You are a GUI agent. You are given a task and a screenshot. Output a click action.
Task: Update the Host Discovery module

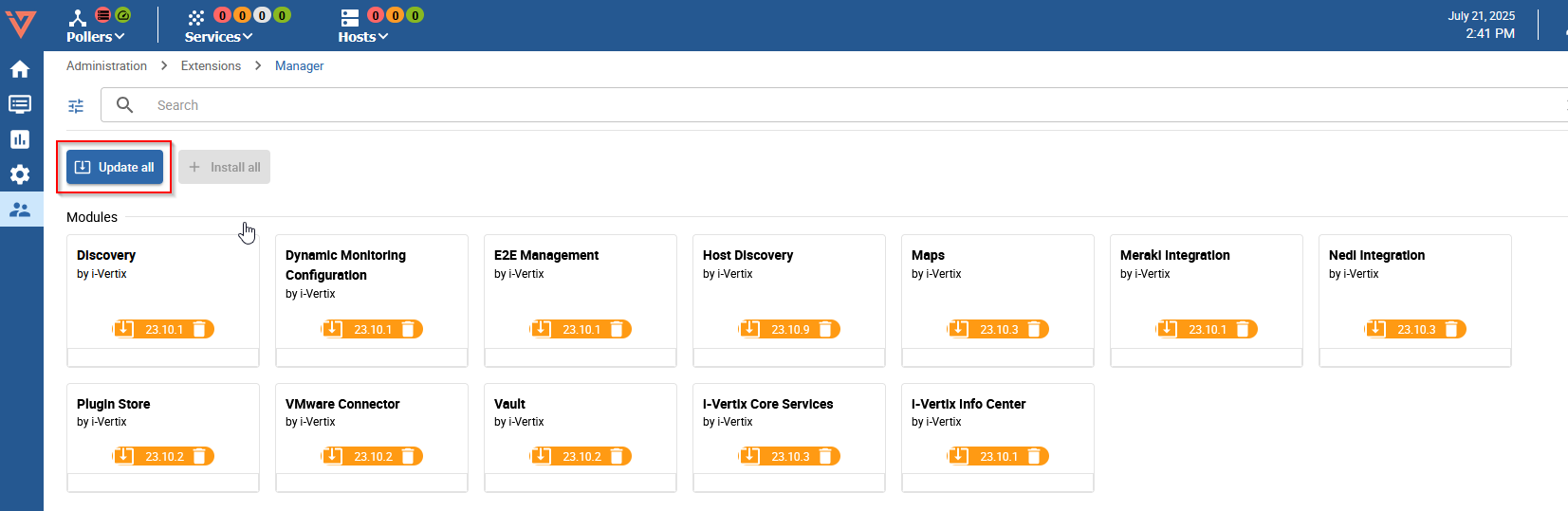pyautogui.click(x=750, y=329)
